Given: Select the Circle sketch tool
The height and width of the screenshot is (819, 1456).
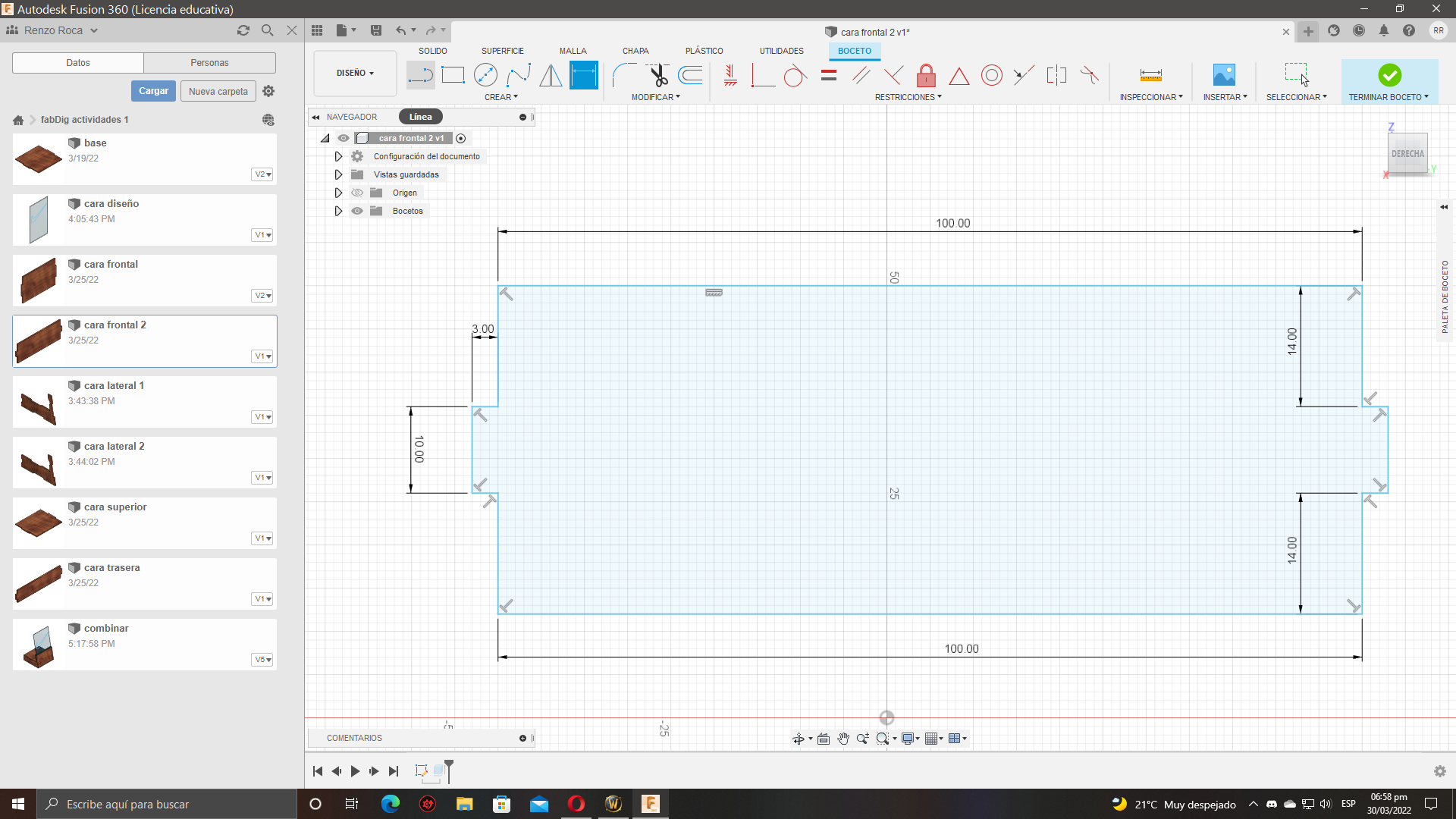Looking at the screenshot, I should pos(485,75).
